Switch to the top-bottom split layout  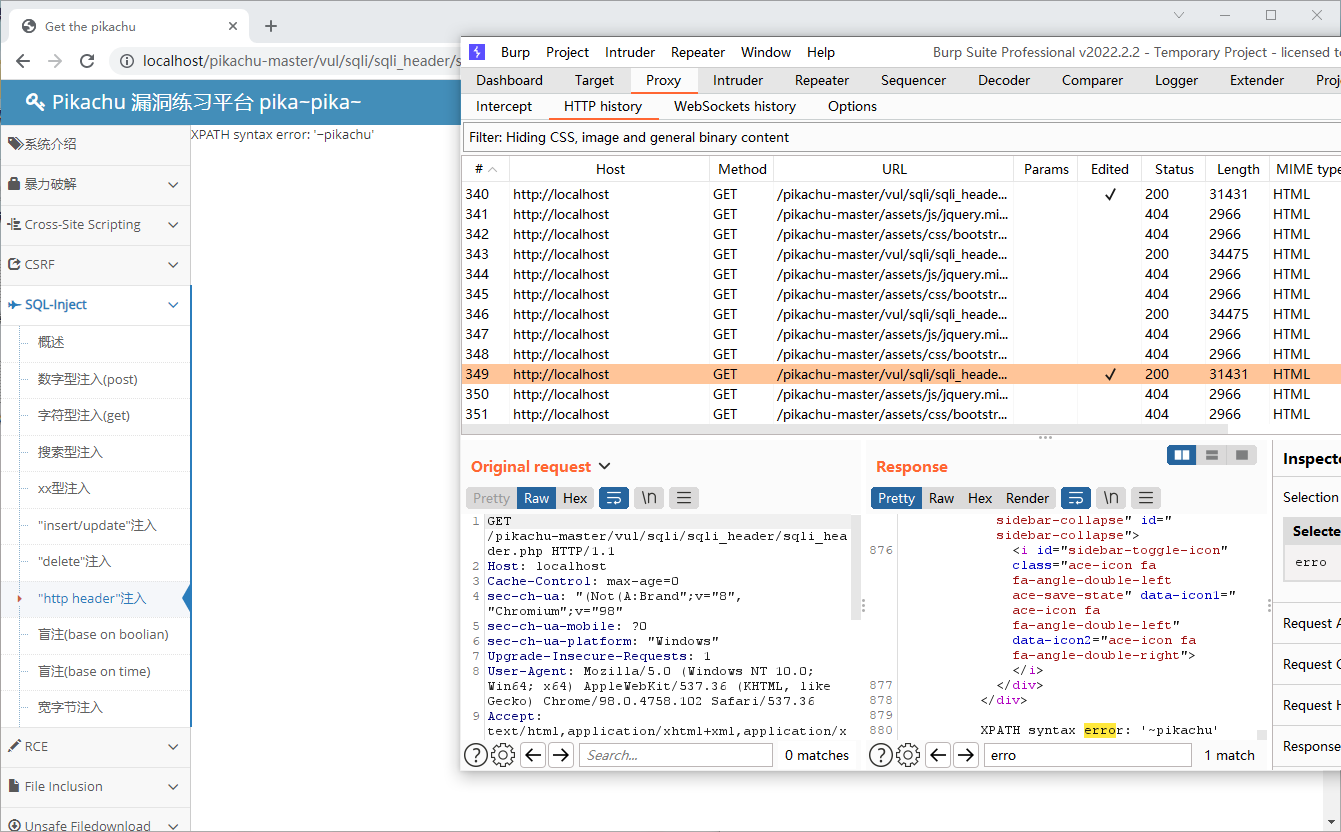click(1212, 455)
